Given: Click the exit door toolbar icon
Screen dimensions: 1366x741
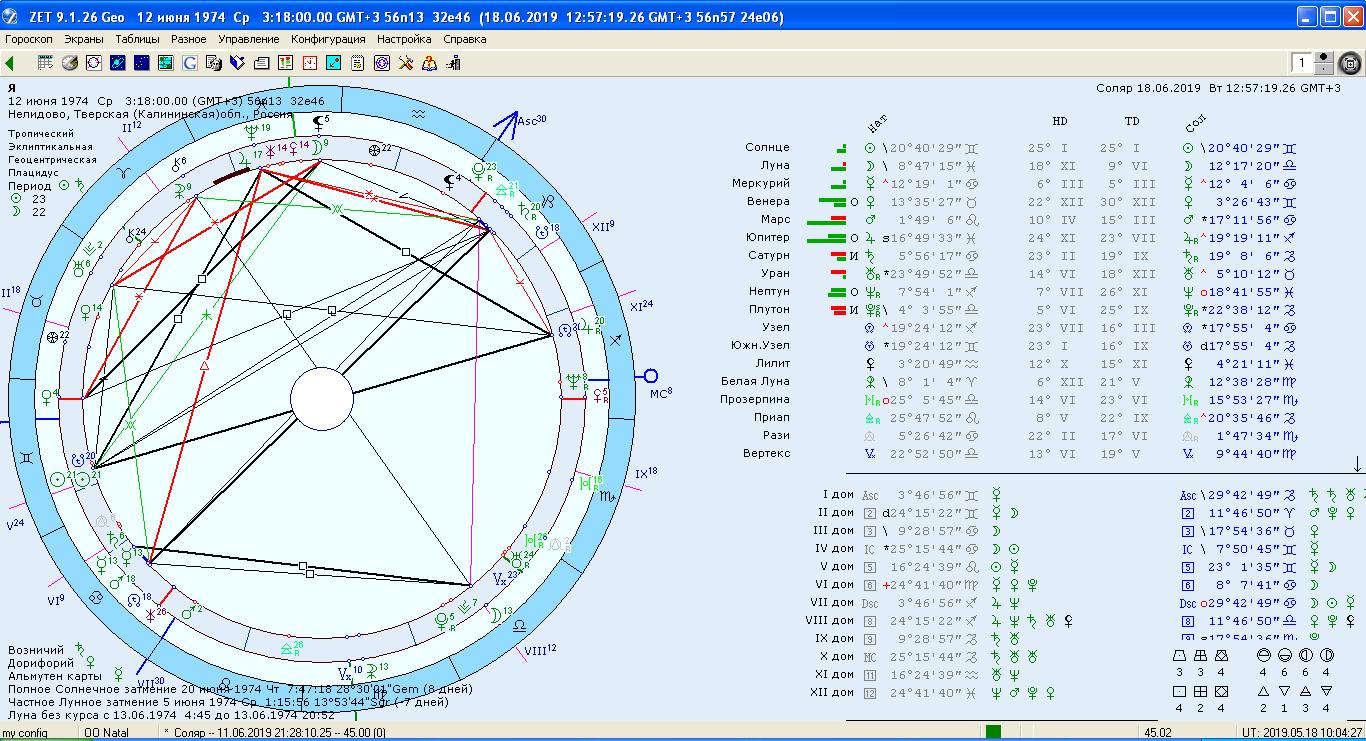Looking at the screenshot, I should tap(453, 63).
